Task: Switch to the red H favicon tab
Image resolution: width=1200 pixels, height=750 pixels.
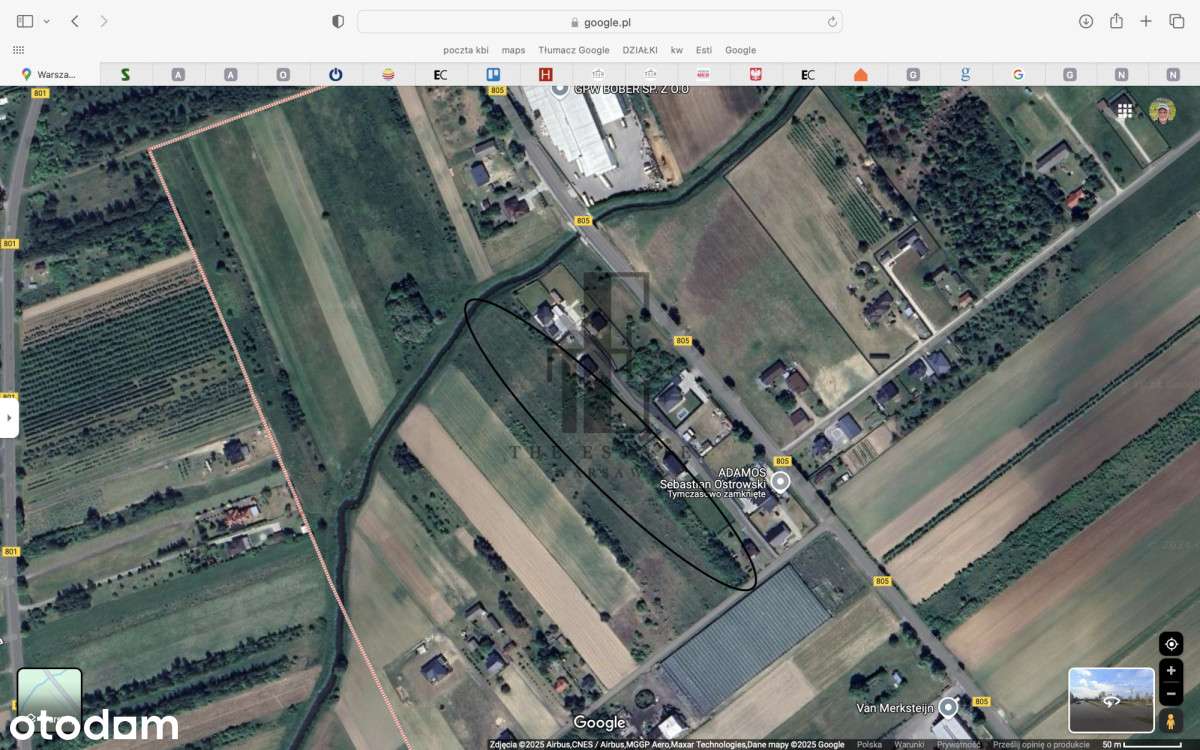Action: point(545,74)
